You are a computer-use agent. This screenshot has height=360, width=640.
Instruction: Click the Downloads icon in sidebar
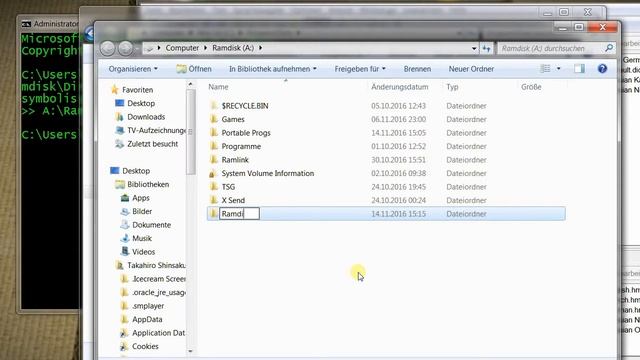tap(120, 117)
